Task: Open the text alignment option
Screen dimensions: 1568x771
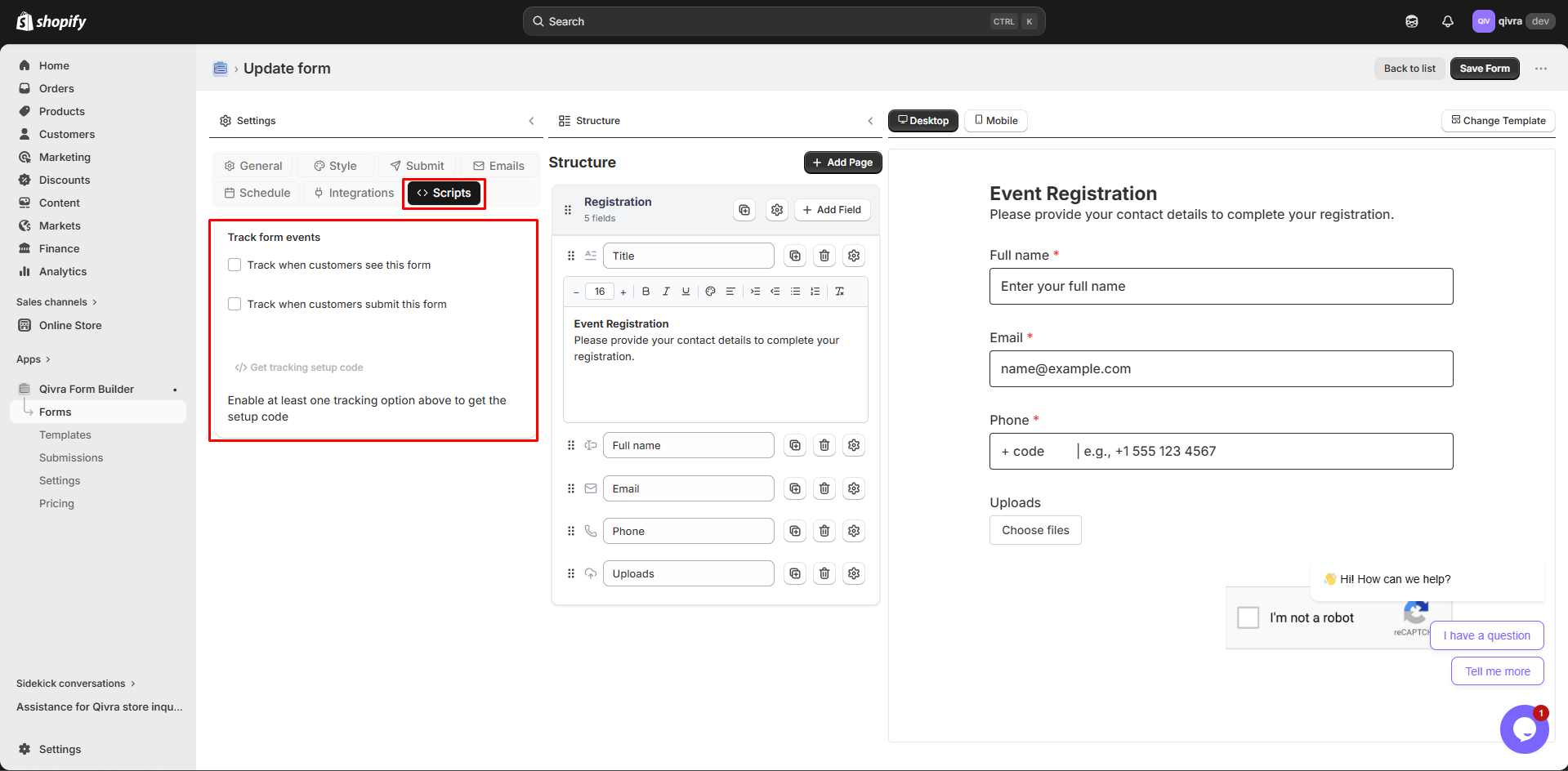Action: [x=730, y=292]
